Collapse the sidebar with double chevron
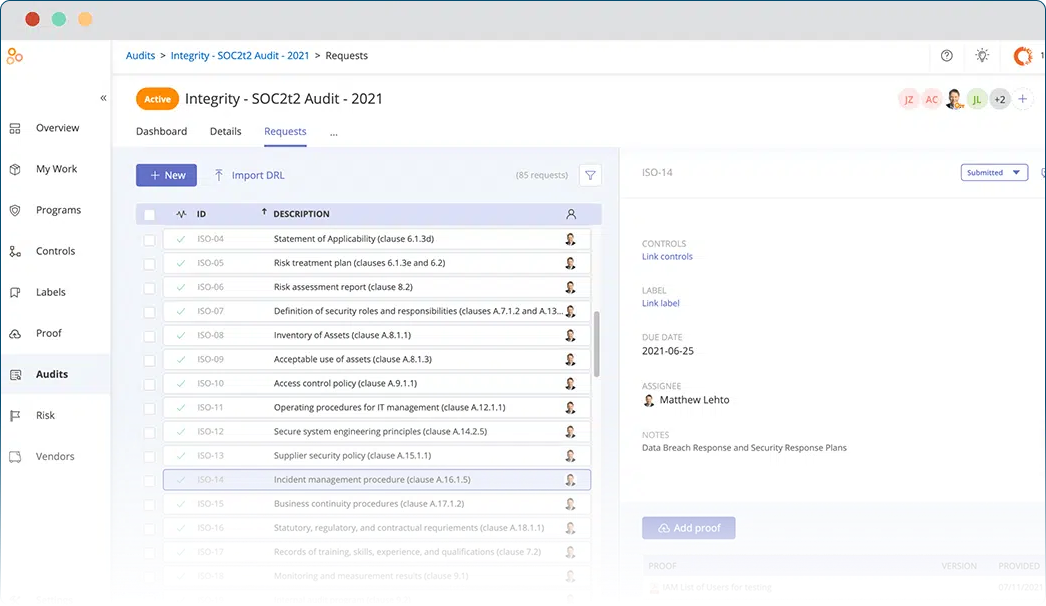Screen dimensions: 1046x606 click(103, 98)
